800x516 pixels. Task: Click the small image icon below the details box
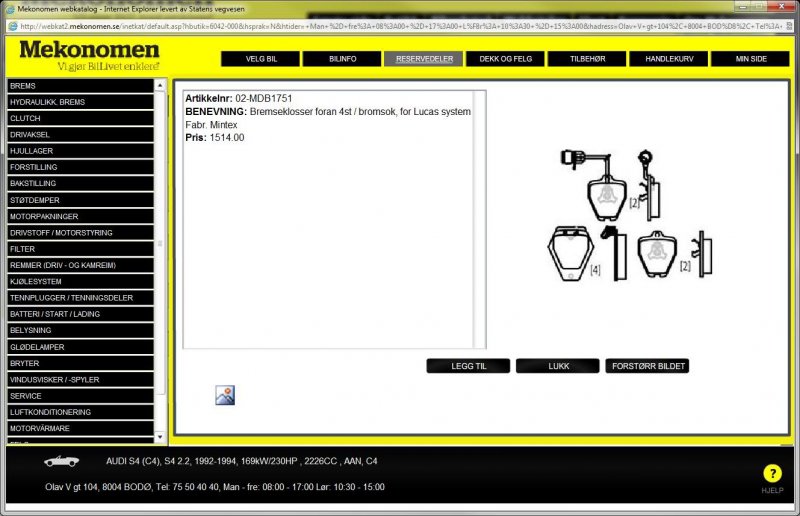pos(225,395)
